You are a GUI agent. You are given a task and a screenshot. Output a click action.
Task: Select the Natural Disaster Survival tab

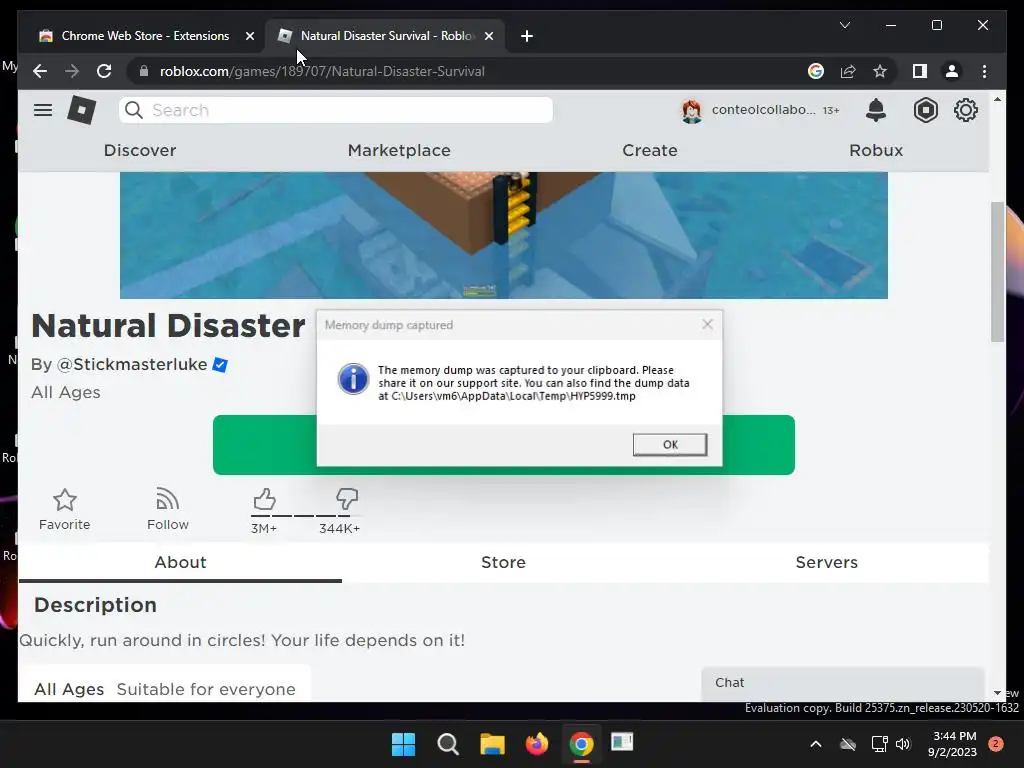click(385, 36)
